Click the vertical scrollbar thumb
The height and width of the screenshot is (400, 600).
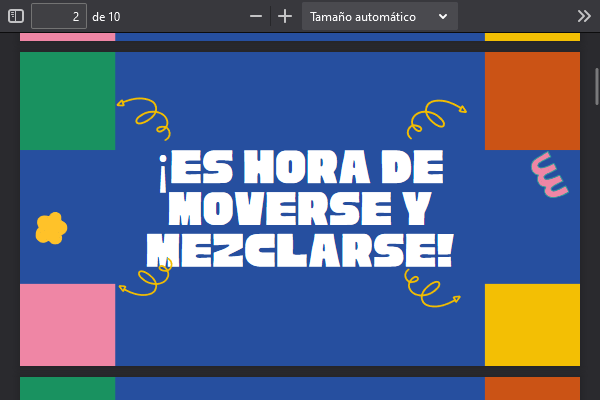(x=597, y=86)
